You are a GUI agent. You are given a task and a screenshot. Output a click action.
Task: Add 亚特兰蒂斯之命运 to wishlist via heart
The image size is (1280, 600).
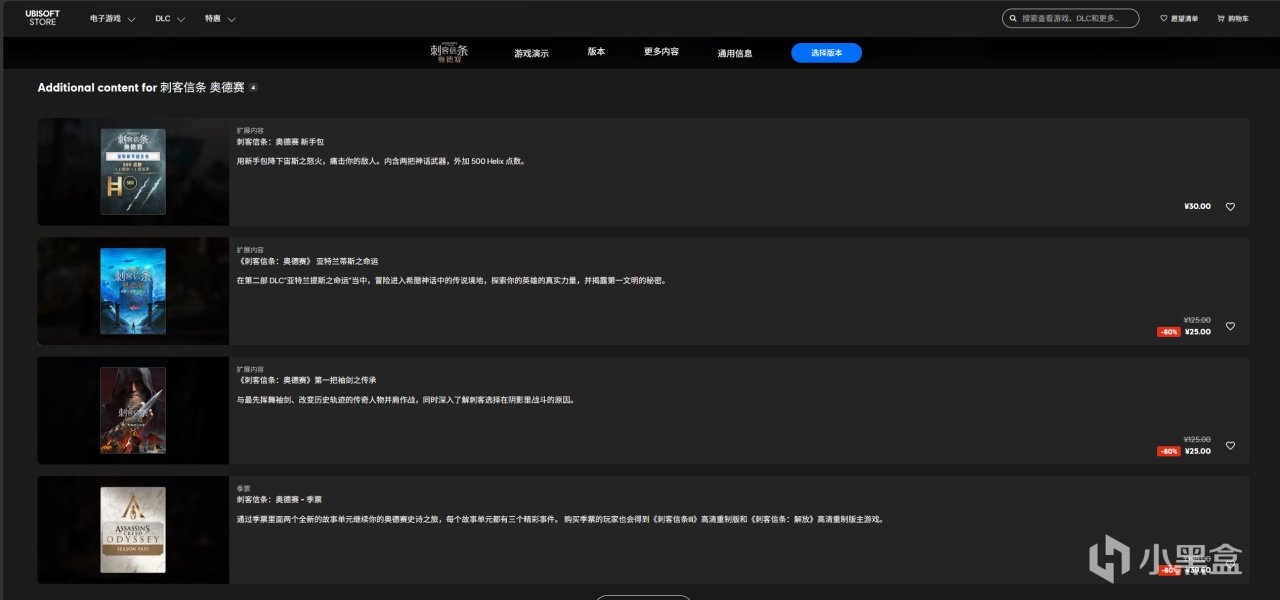(1230, 326)
